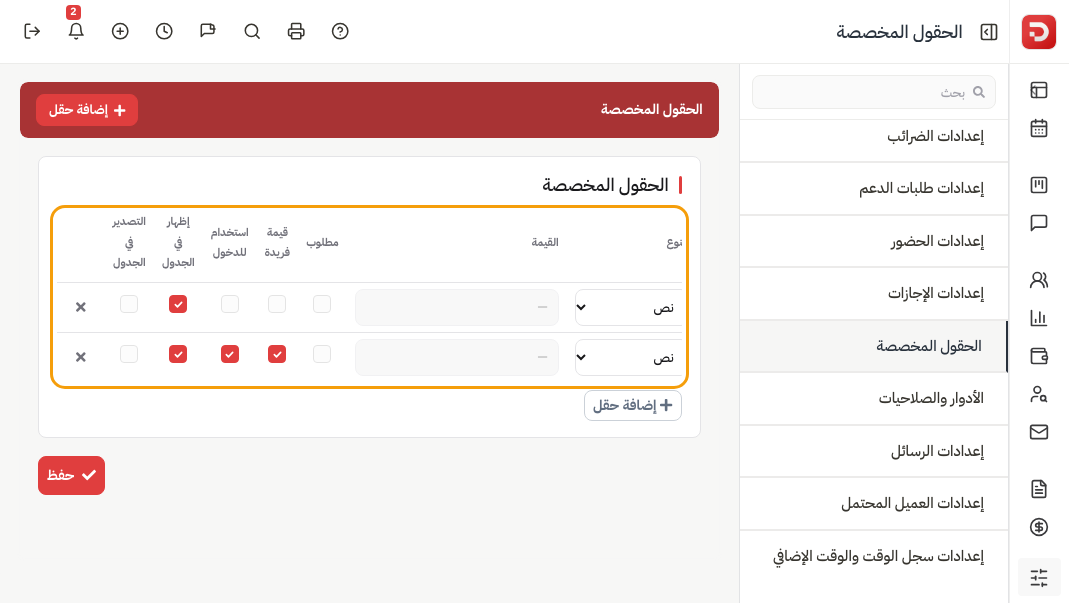Viewport: 1069px width, 603px height.
Task: Click outlined إضافة حقل button below table
Action: (633, 405)
